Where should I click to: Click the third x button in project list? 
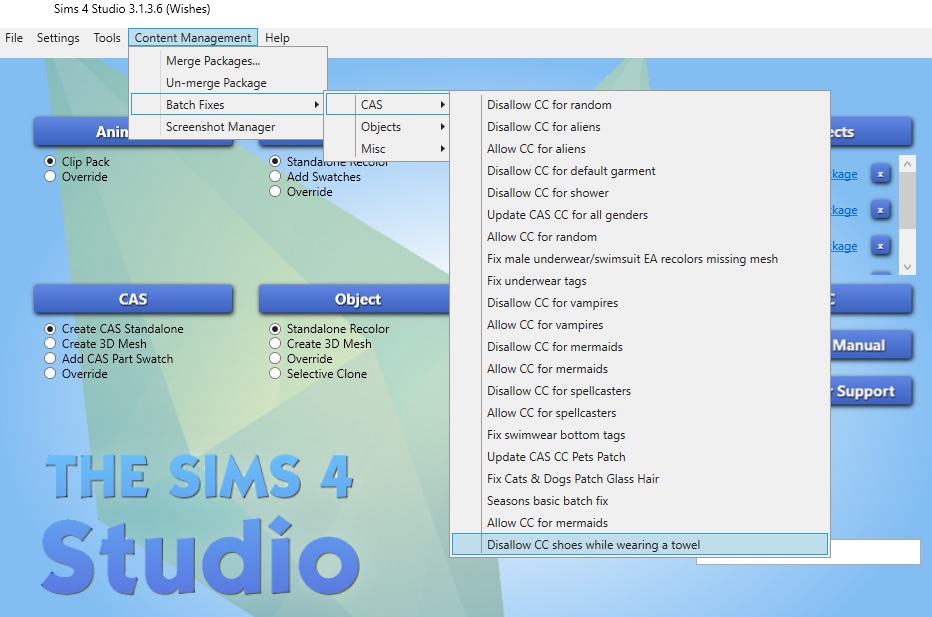coord(880,246)
